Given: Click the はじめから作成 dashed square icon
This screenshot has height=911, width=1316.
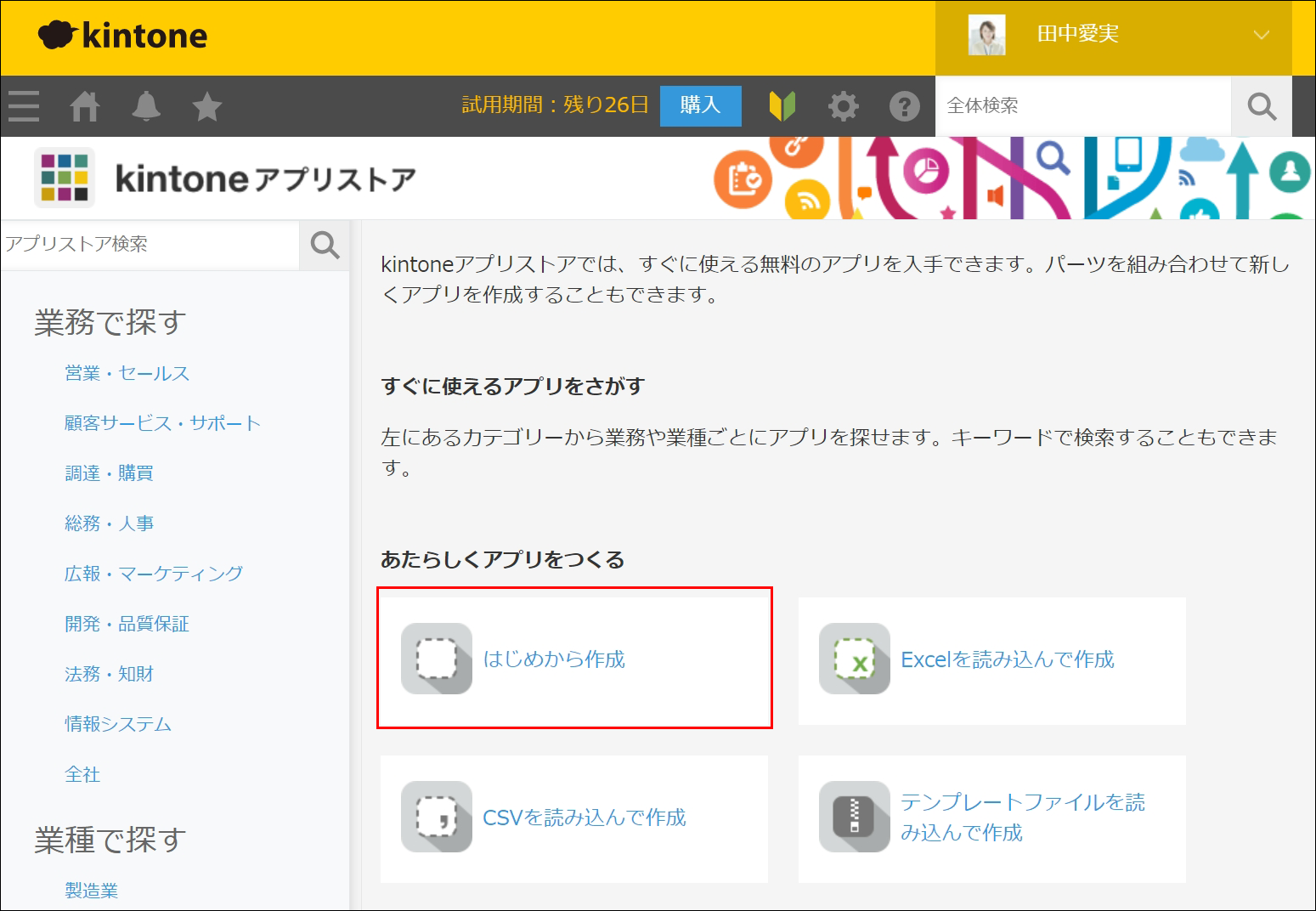Looking at the screenshot, I should pos(437,659).
